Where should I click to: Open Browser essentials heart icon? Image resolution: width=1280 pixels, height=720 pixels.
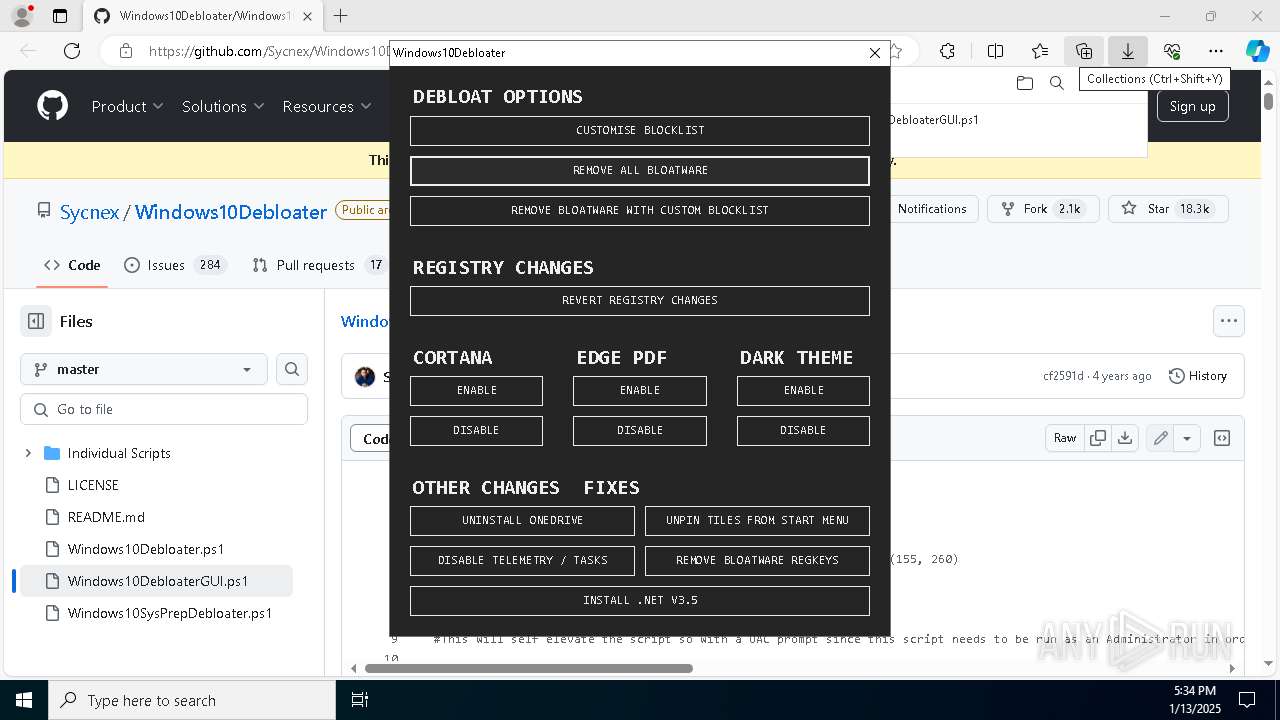(1172, 51)
